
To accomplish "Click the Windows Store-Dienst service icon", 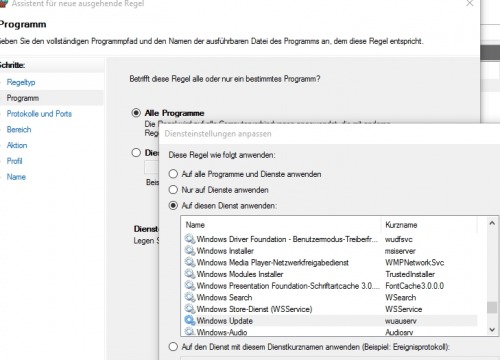I will coord(190,309).
